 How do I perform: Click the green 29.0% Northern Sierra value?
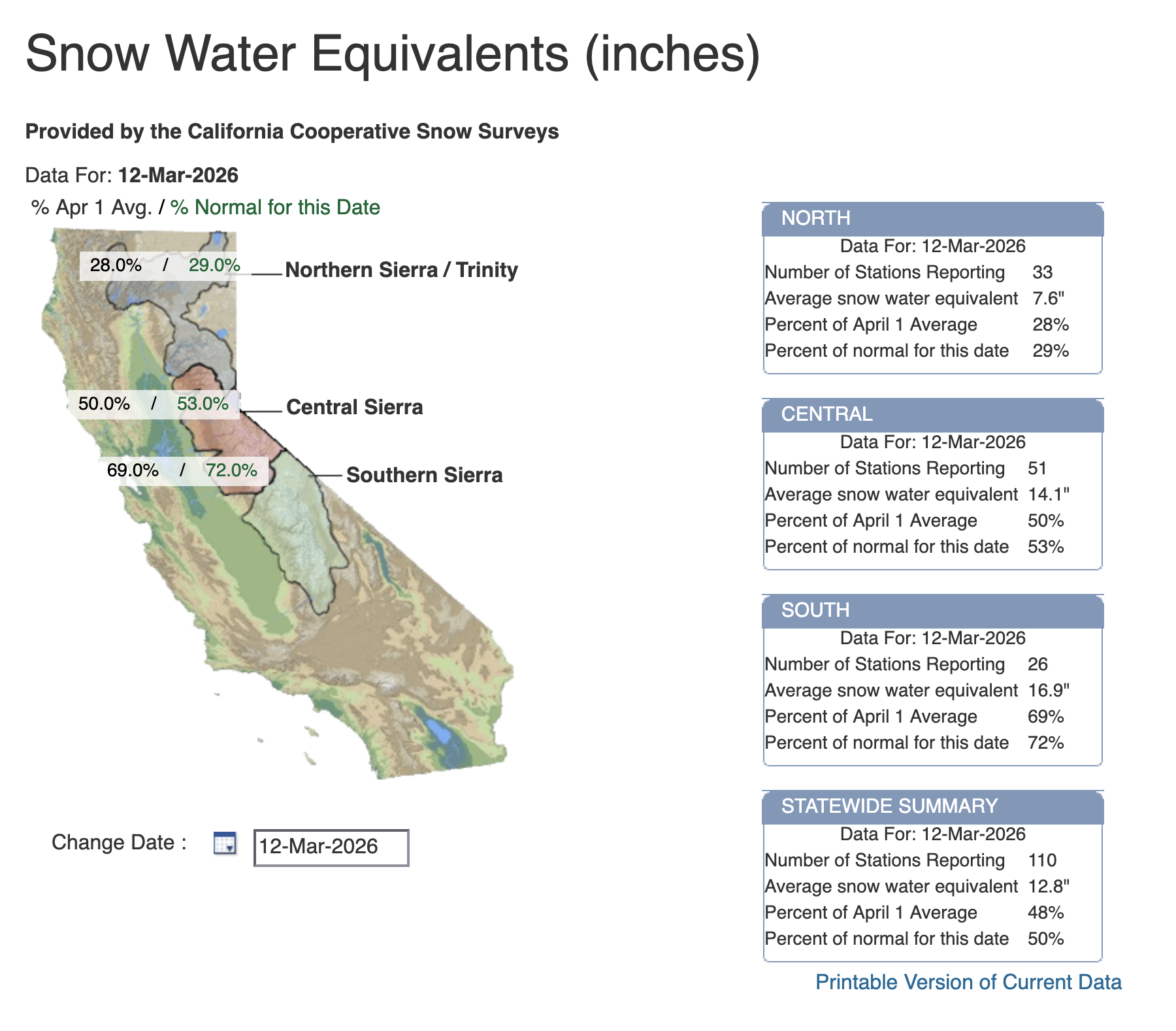(x=214, y=265)
